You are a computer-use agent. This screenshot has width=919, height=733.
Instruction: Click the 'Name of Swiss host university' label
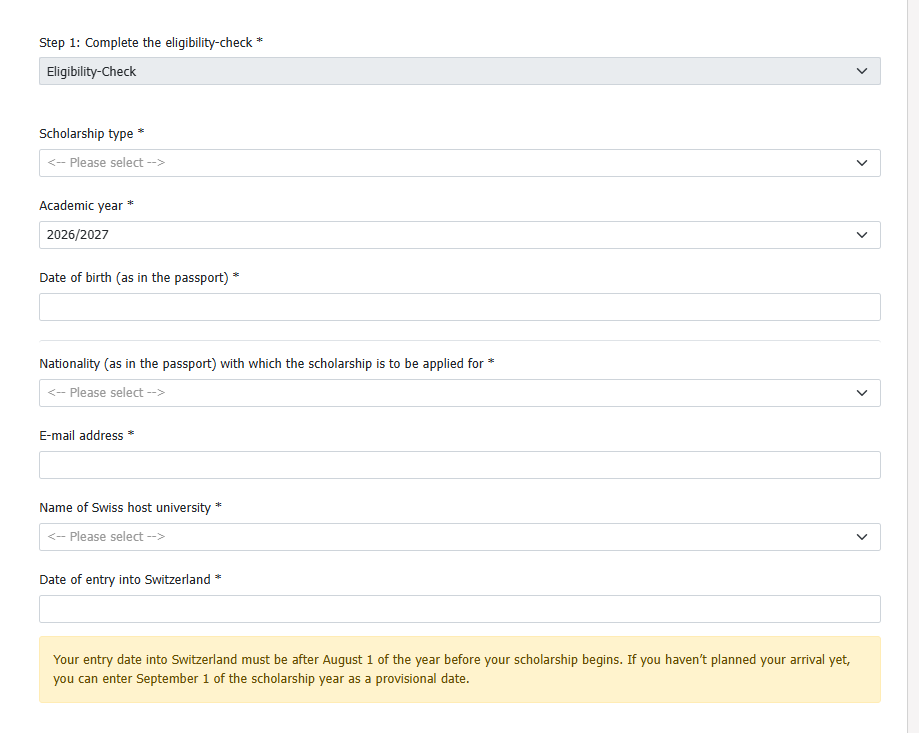tap(130, 507)
